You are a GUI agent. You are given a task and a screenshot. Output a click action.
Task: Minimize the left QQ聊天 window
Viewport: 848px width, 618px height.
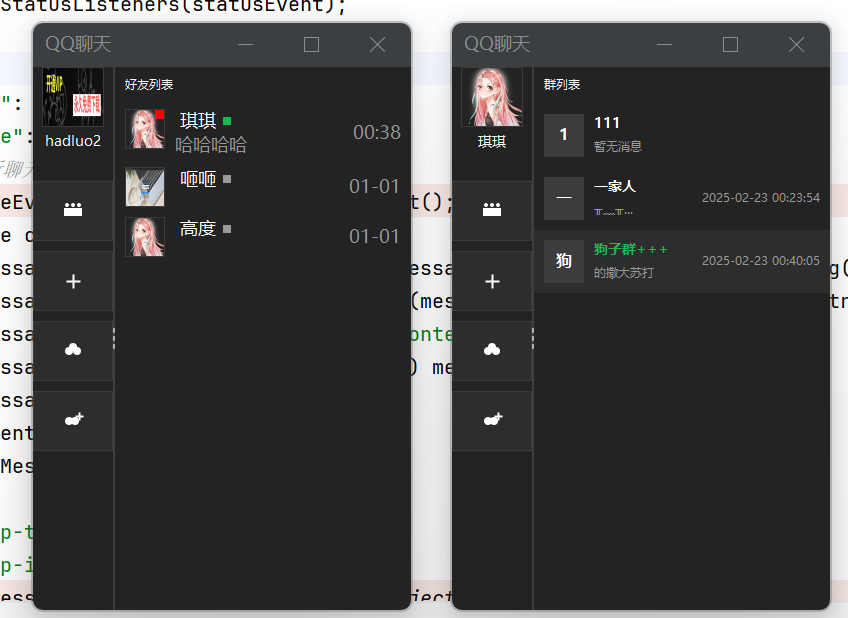click(x=246, y=44)
